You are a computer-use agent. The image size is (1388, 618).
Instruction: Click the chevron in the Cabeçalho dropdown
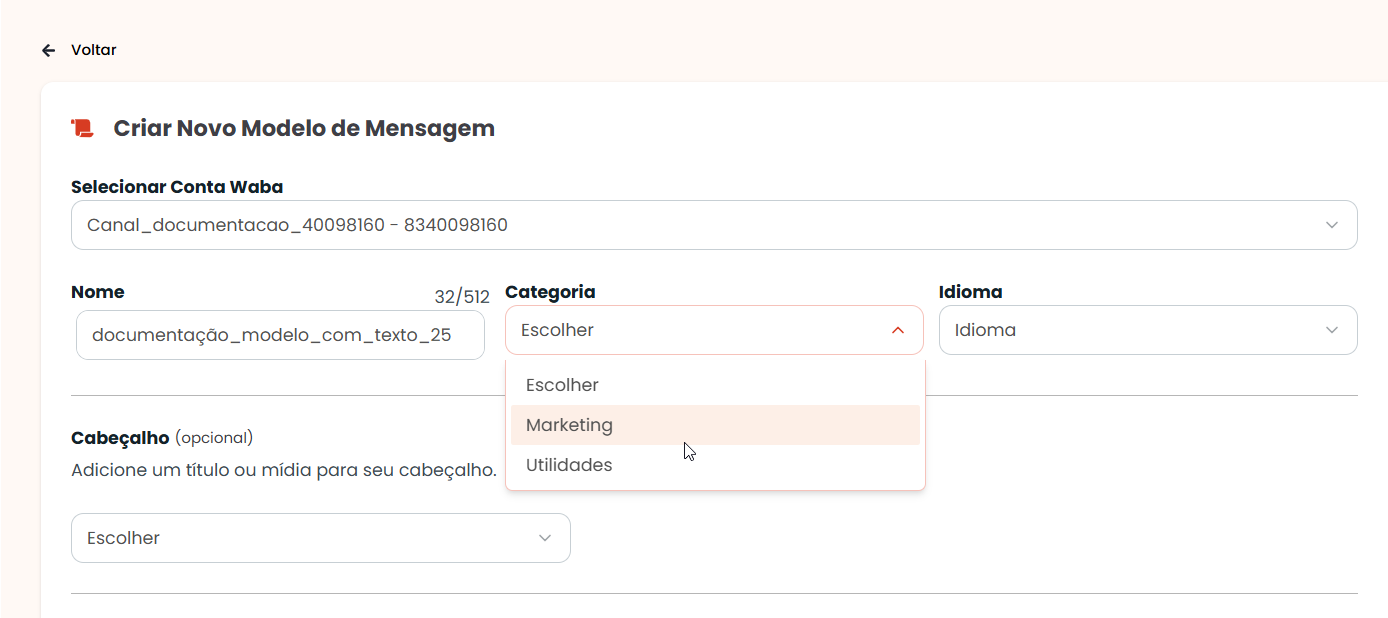point(545,538)
